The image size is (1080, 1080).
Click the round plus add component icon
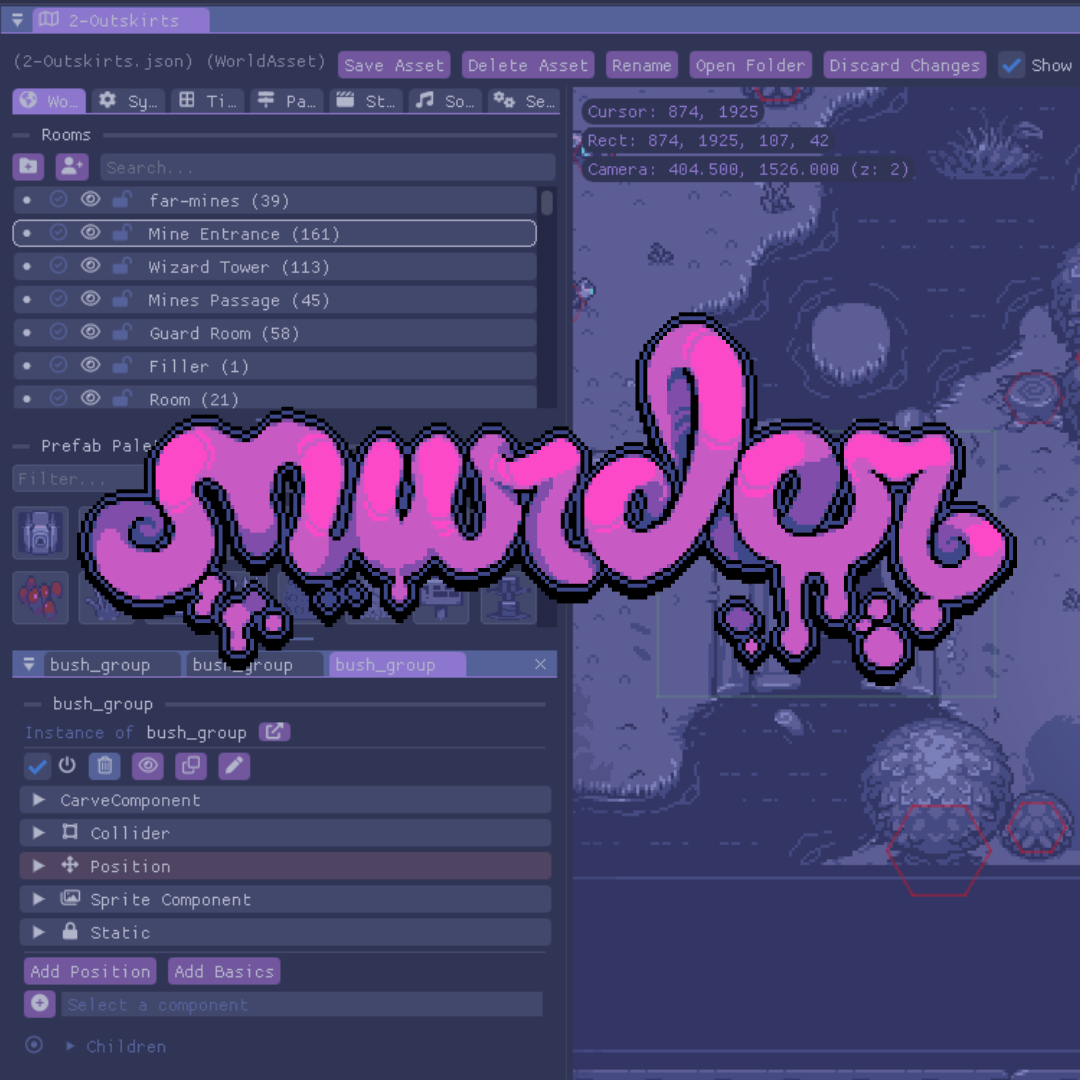point(40,1003)
